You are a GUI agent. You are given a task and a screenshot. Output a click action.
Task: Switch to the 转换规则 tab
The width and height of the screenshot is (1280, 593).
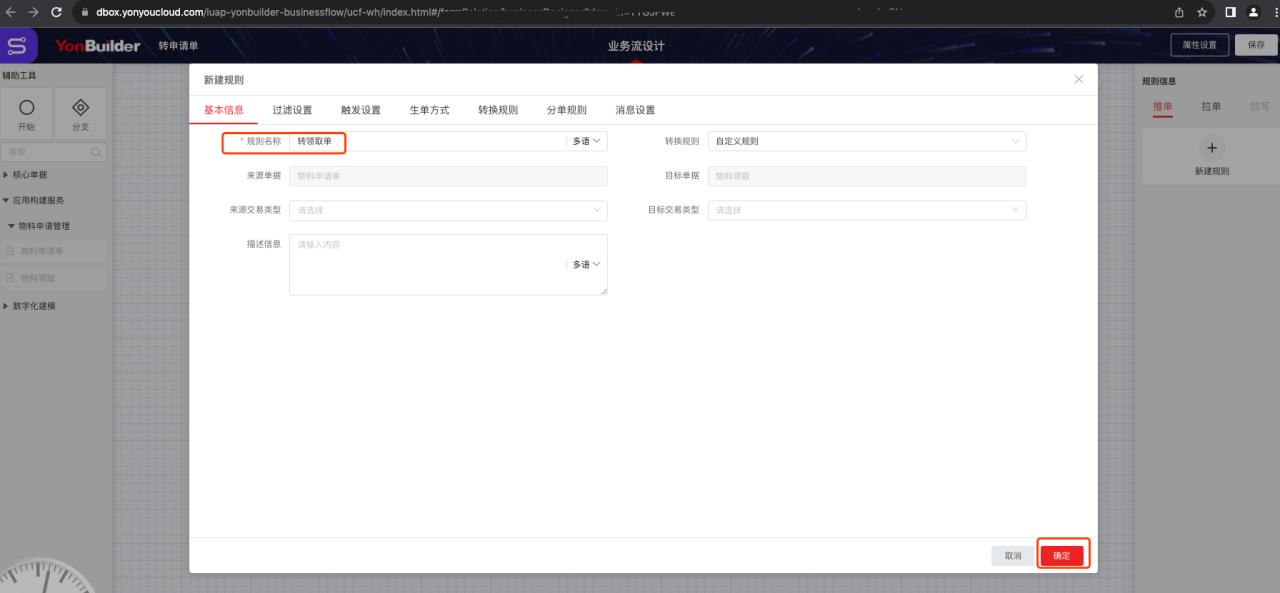498,110
